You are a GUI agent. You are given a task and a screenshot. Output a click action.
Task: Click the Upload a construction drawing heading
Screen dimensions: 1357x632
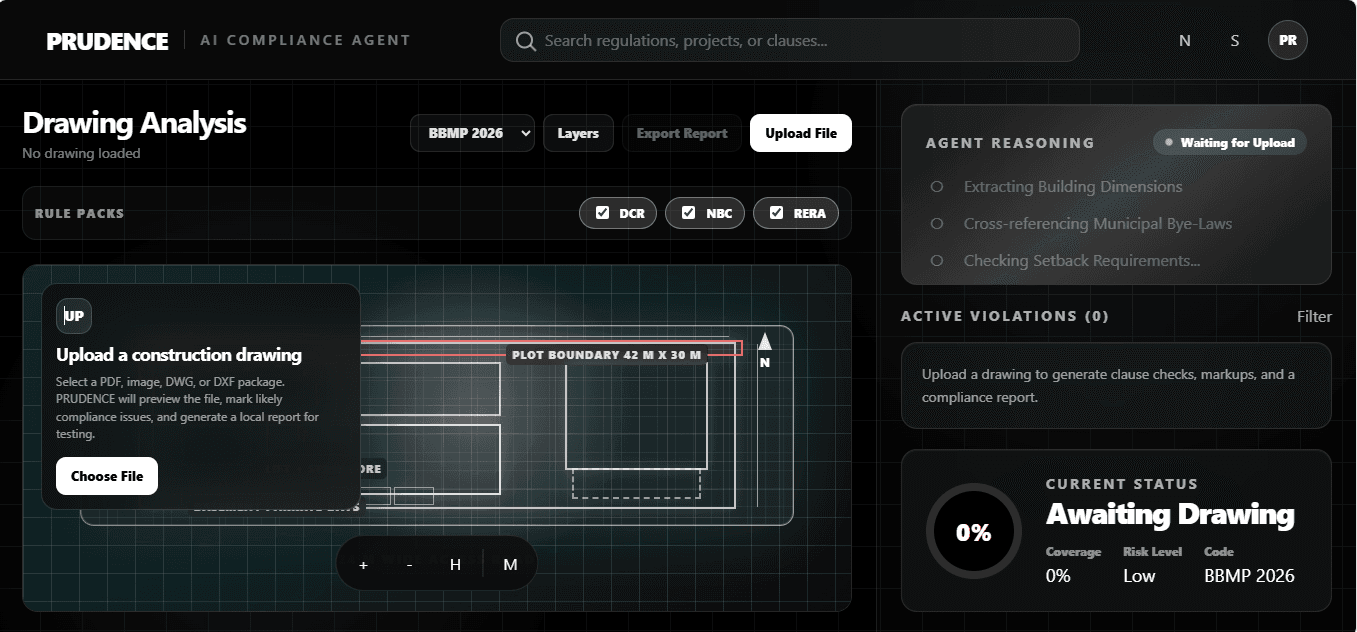(x=179, y=355)
